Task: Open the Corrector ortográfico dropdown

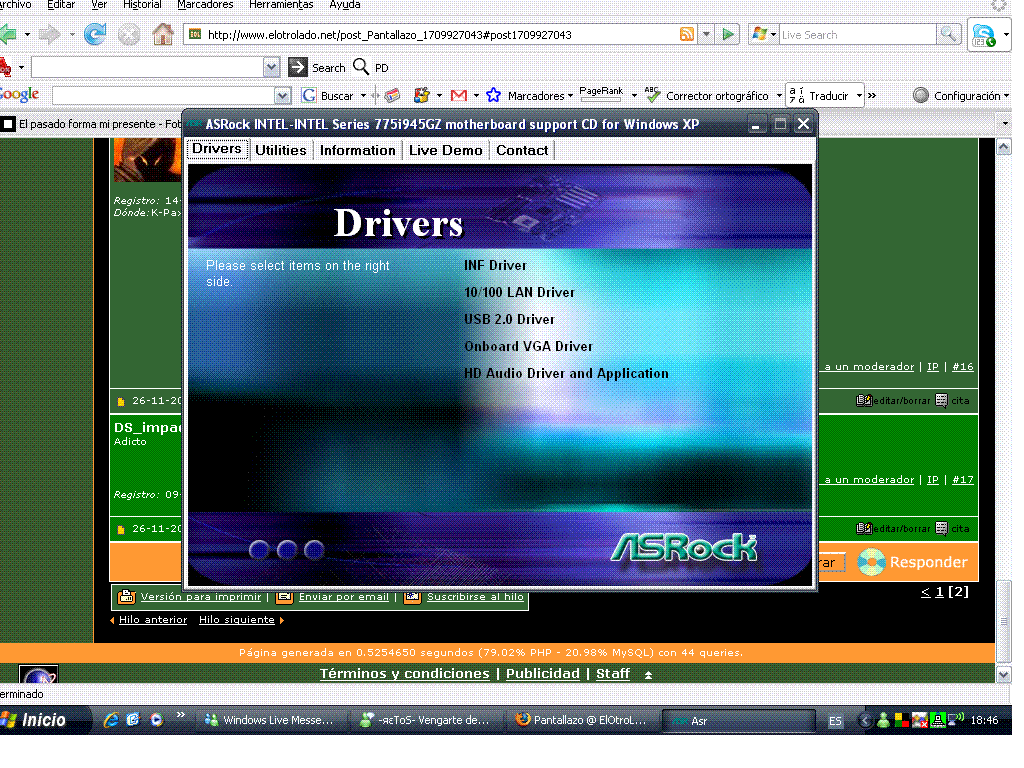Action: (x=779, y=96)
